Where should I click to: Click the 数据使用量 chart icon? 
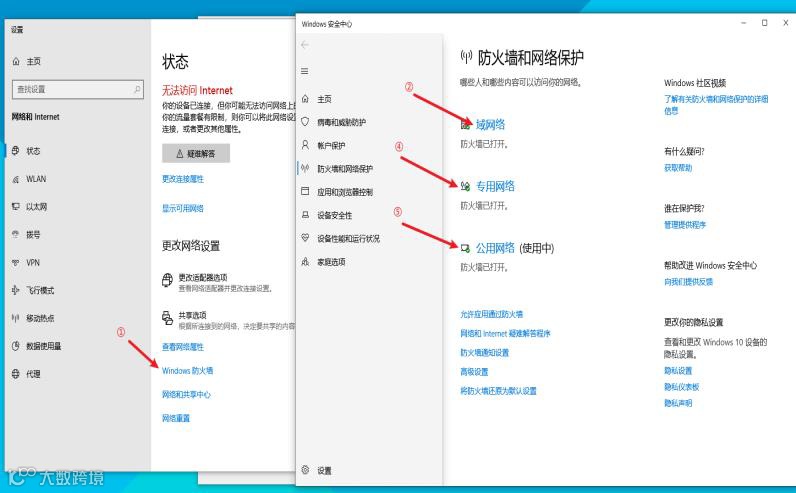16,346
